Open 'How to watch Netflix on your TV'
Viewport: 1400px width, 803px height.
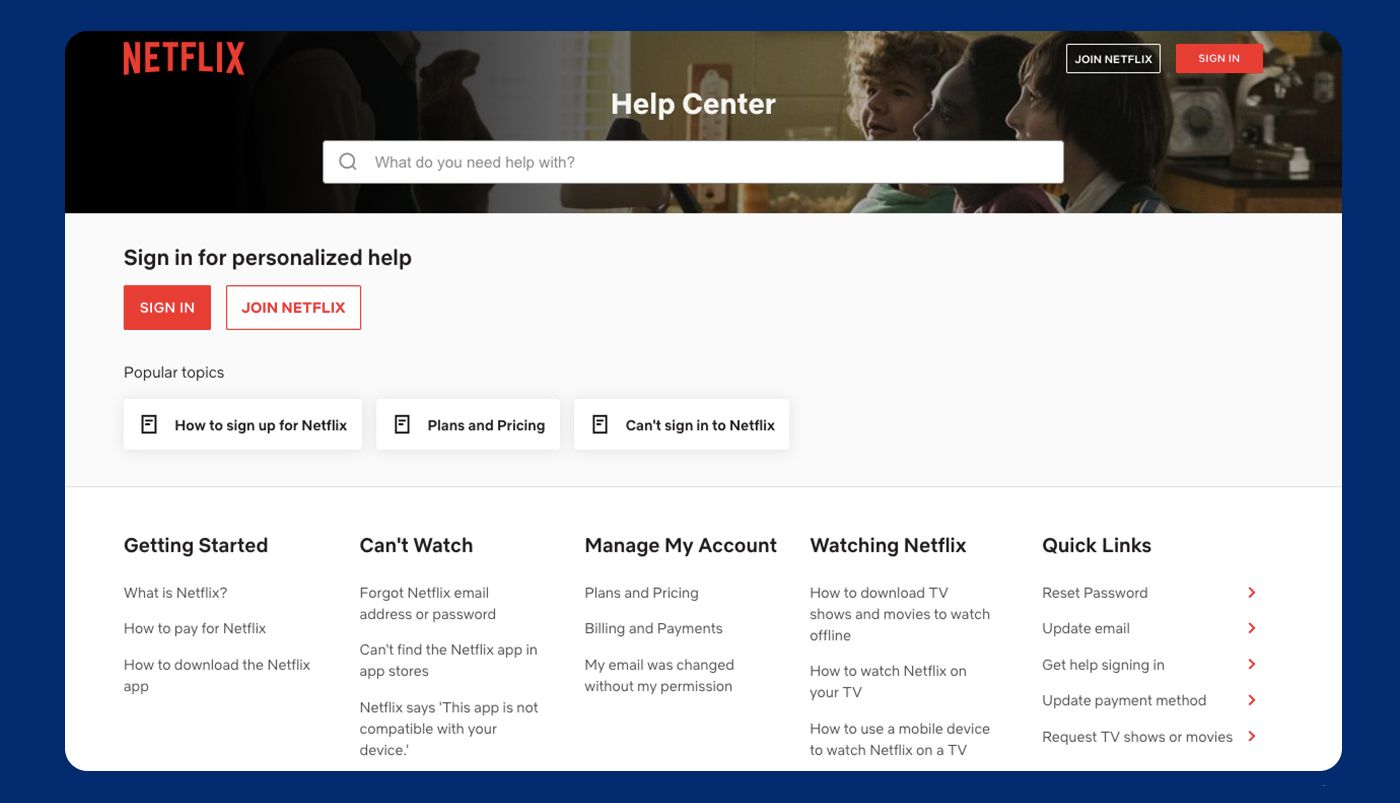888,681
